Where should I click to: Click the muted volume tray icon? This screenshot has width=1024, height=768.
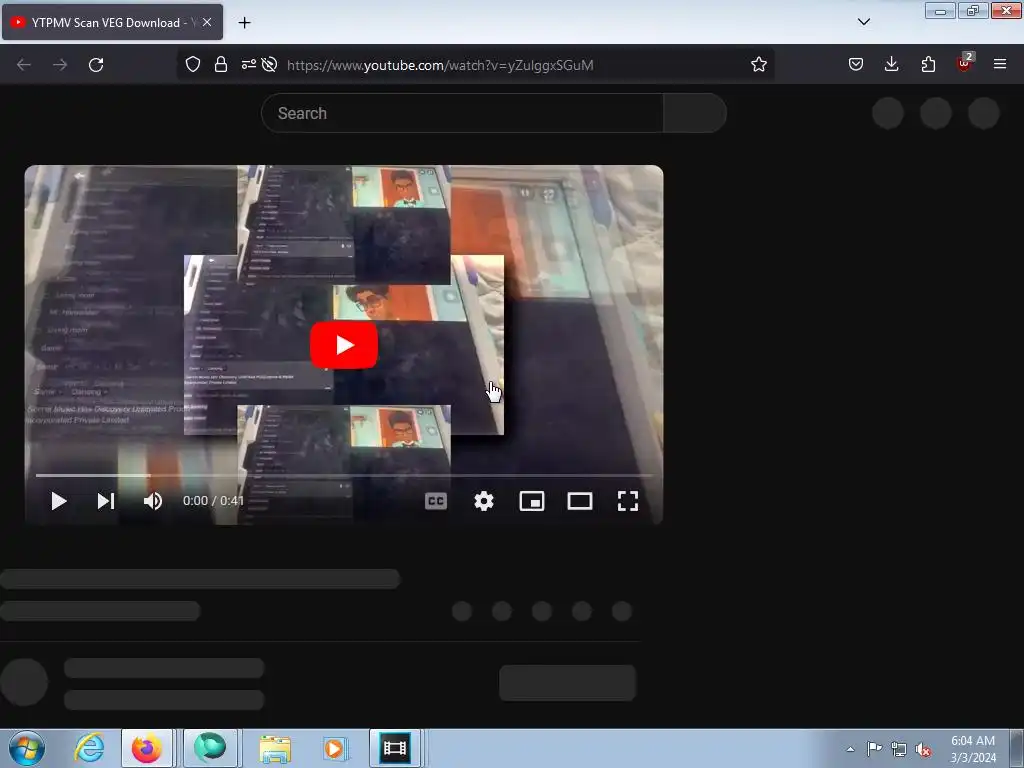pos(923,749)
